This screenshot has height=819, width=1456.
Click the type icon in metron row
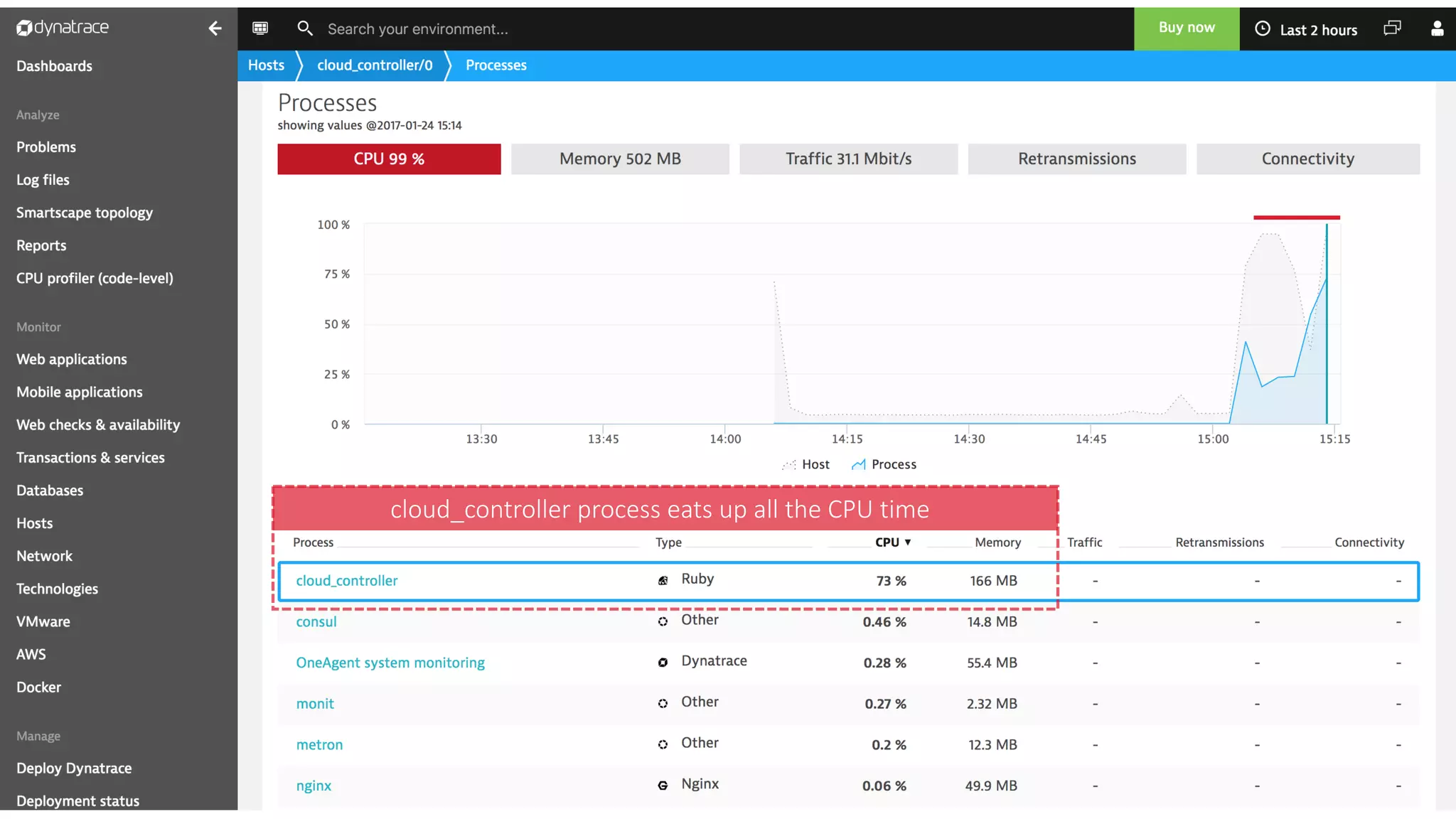tap(663, 744)
